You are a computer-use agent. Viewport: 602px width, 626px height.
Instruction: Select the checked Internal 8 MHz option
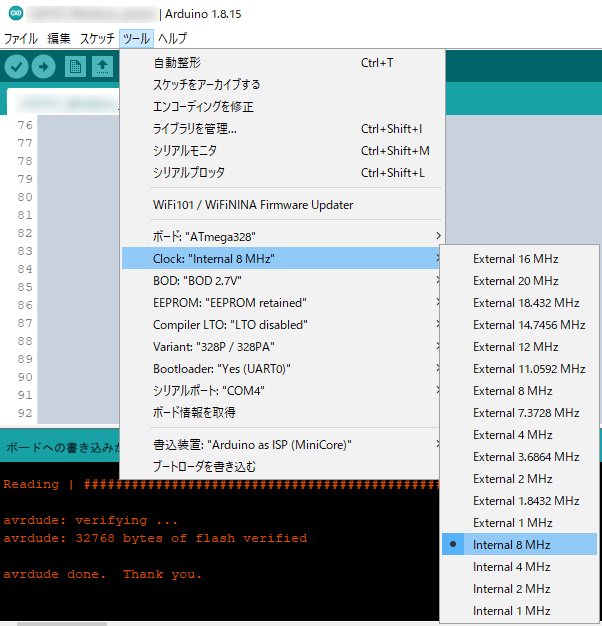[x=519, y=545]
